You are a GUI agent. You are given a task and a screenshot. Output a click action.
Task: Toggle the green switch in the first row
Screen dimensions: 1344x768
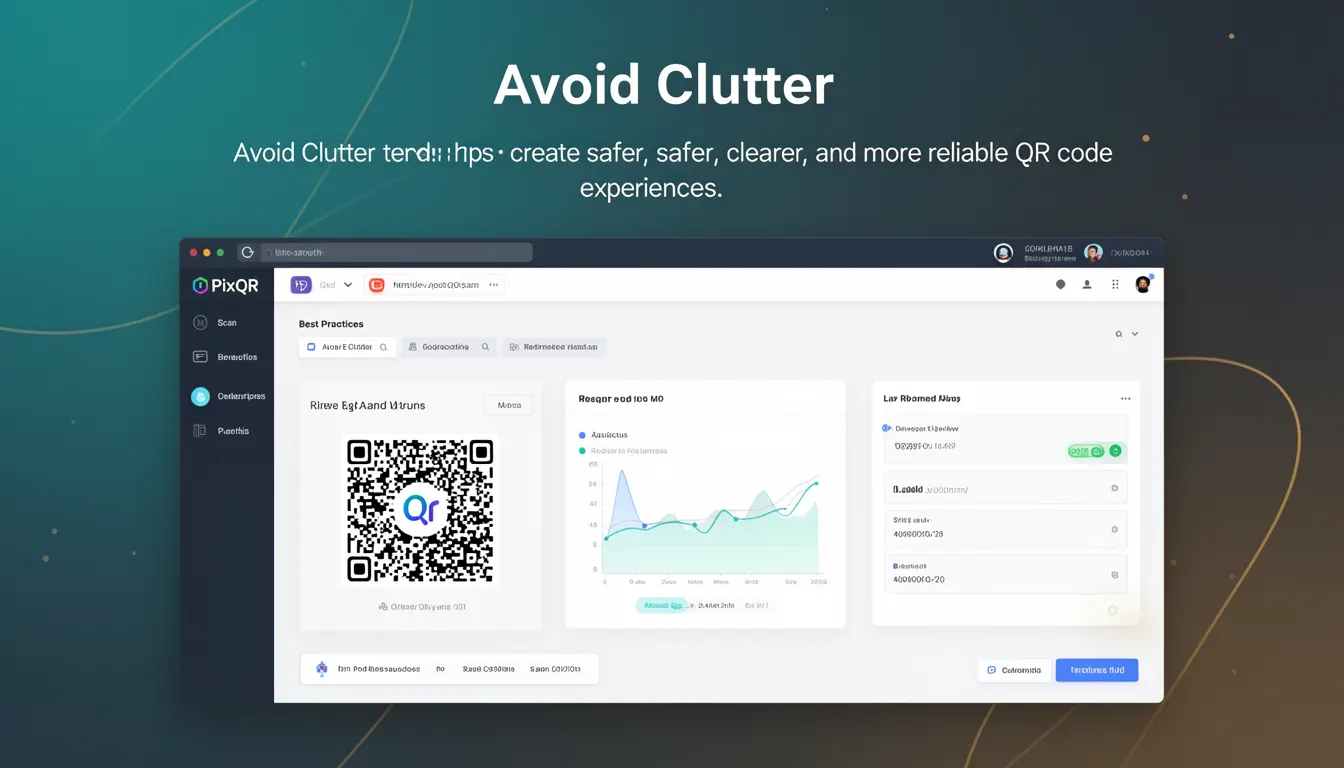click(1086, 451)
